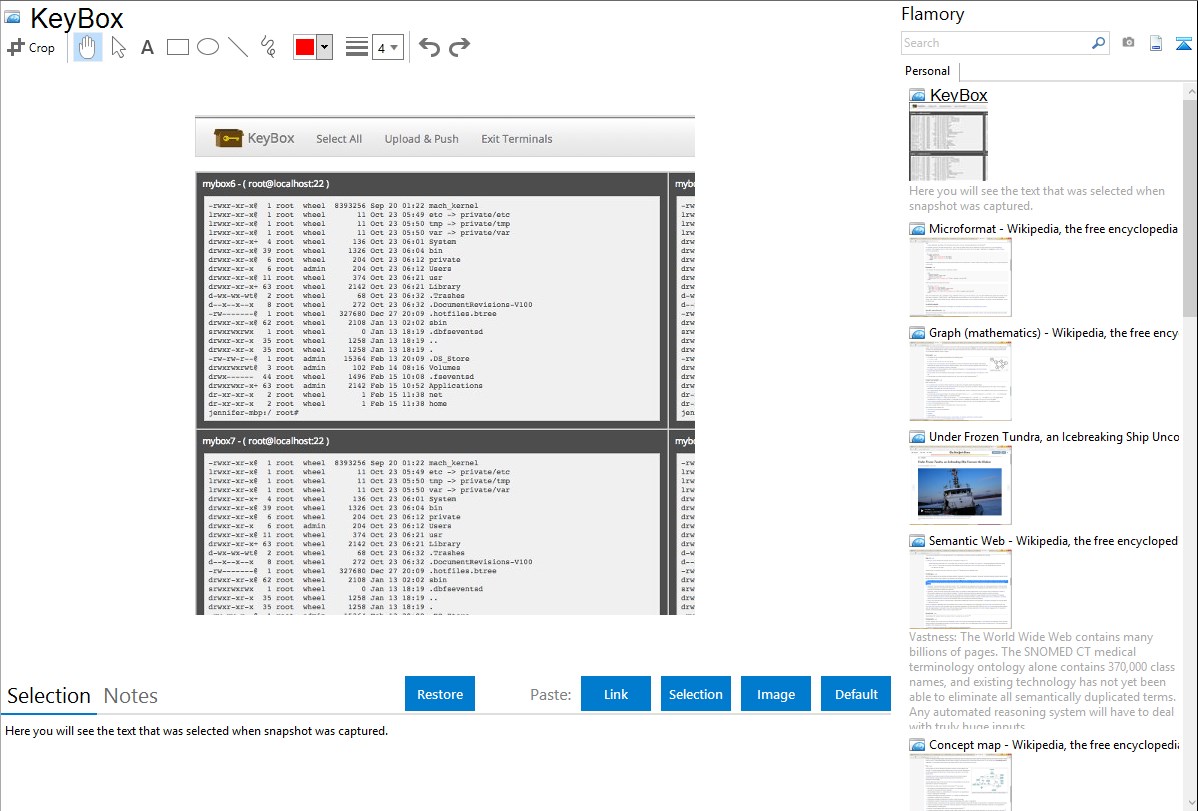The image size is (1198, 811).
Task: Open the color picker dropdown arrow
Action: [x=324, y=47]
